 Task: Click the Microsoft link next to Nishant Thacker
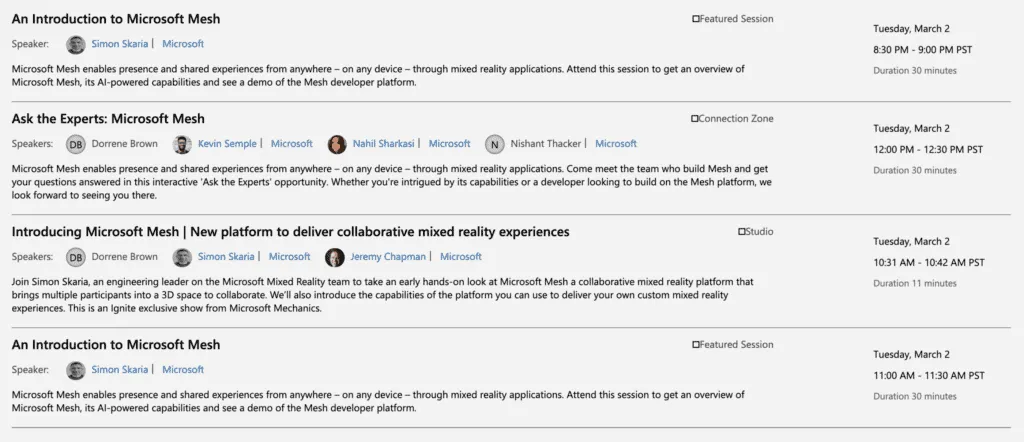[616, 144]
